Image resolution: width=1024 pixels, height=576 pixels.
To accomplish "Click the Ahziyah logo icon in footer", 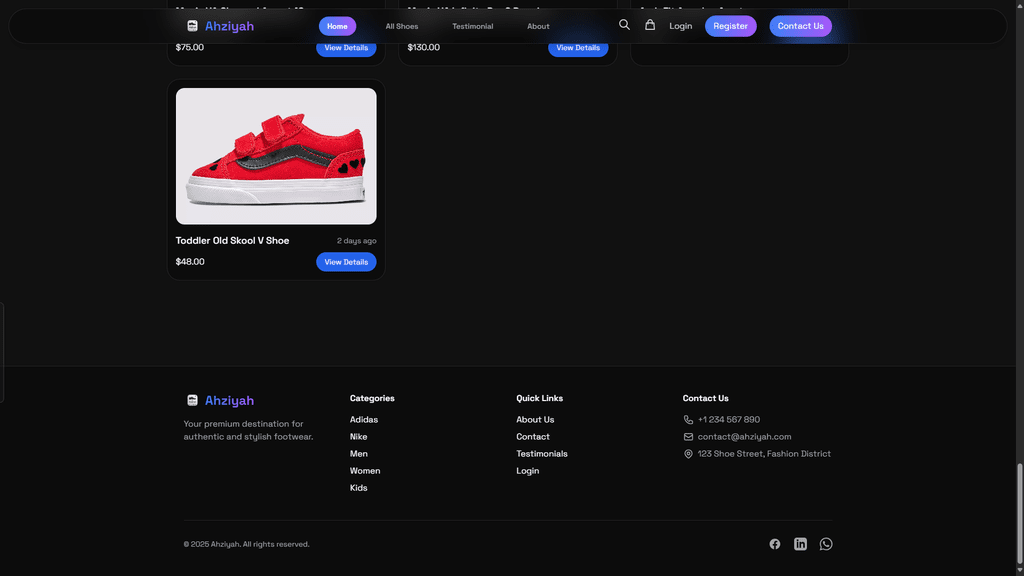I will point(192,400).
